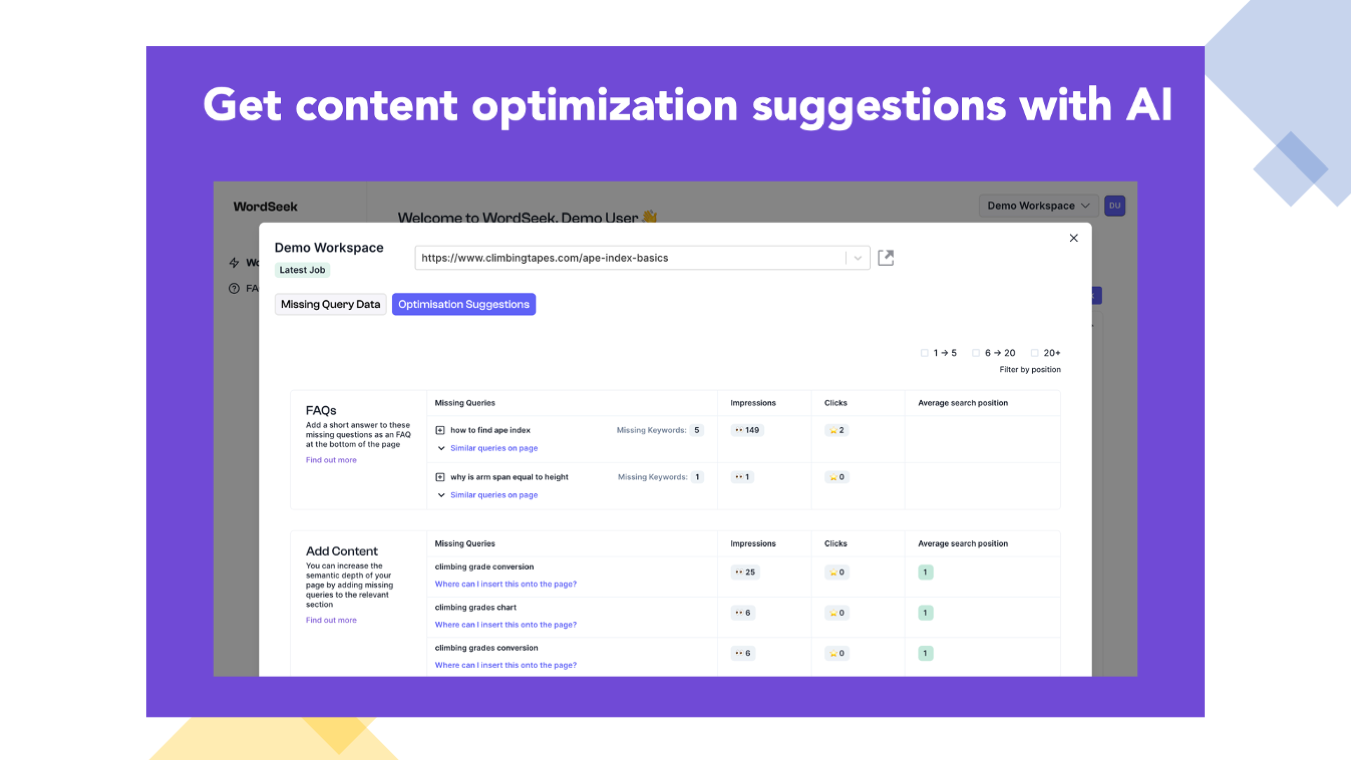Open the page URL in new window icon
The width and height of the screenshot is (1351, 760).
[885, 258]
